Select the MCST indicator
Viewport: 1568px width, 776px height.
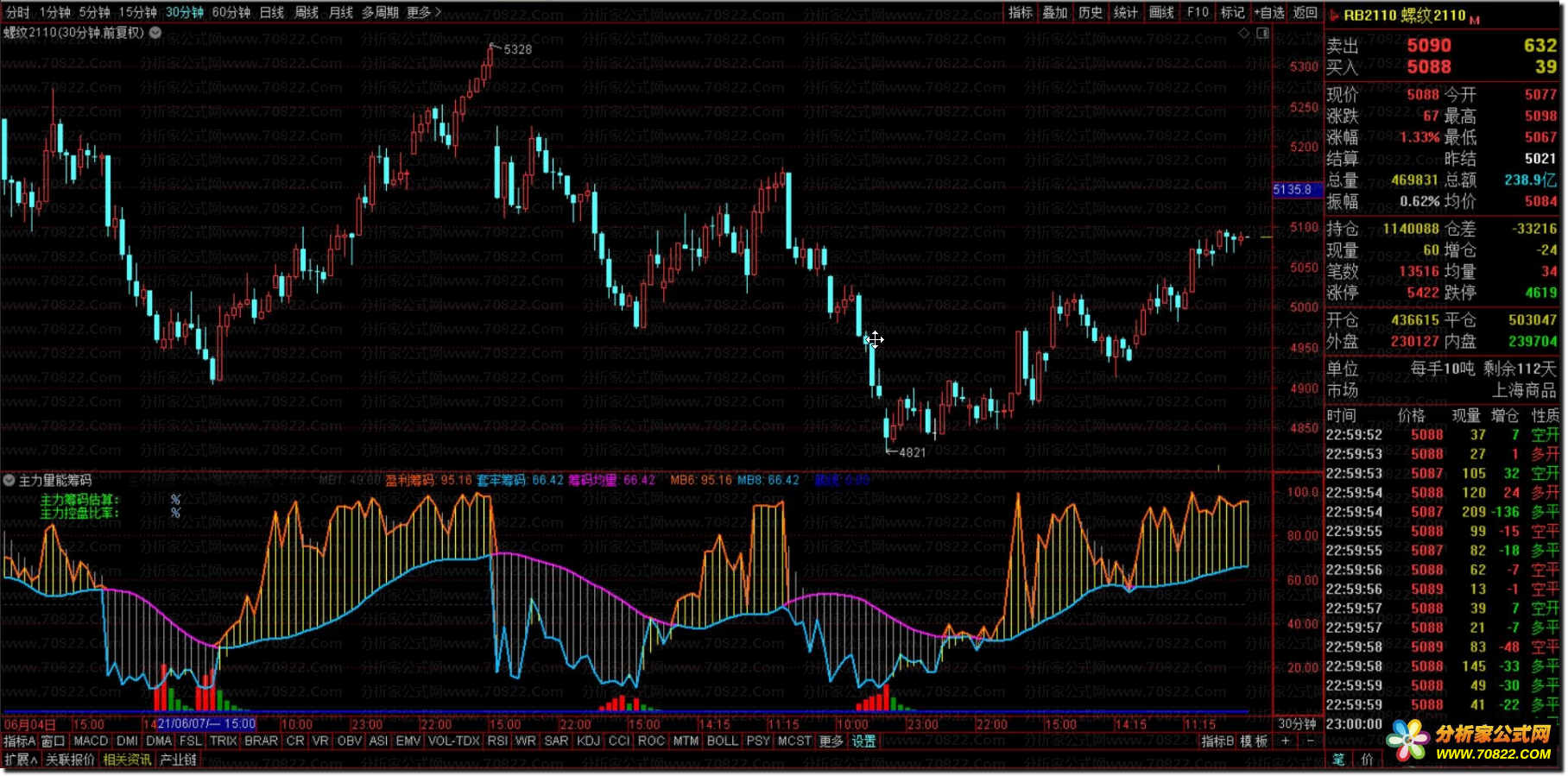[794, 741]
